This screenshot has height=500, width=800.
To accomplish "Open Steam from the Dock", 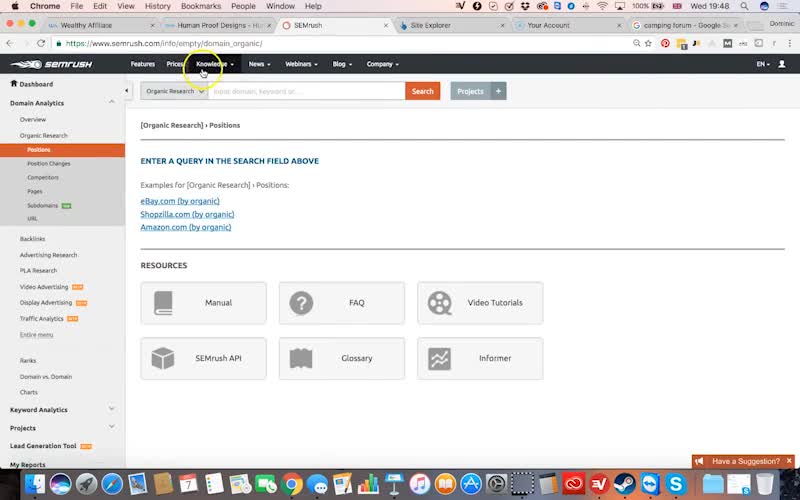I will pos(624,484).
